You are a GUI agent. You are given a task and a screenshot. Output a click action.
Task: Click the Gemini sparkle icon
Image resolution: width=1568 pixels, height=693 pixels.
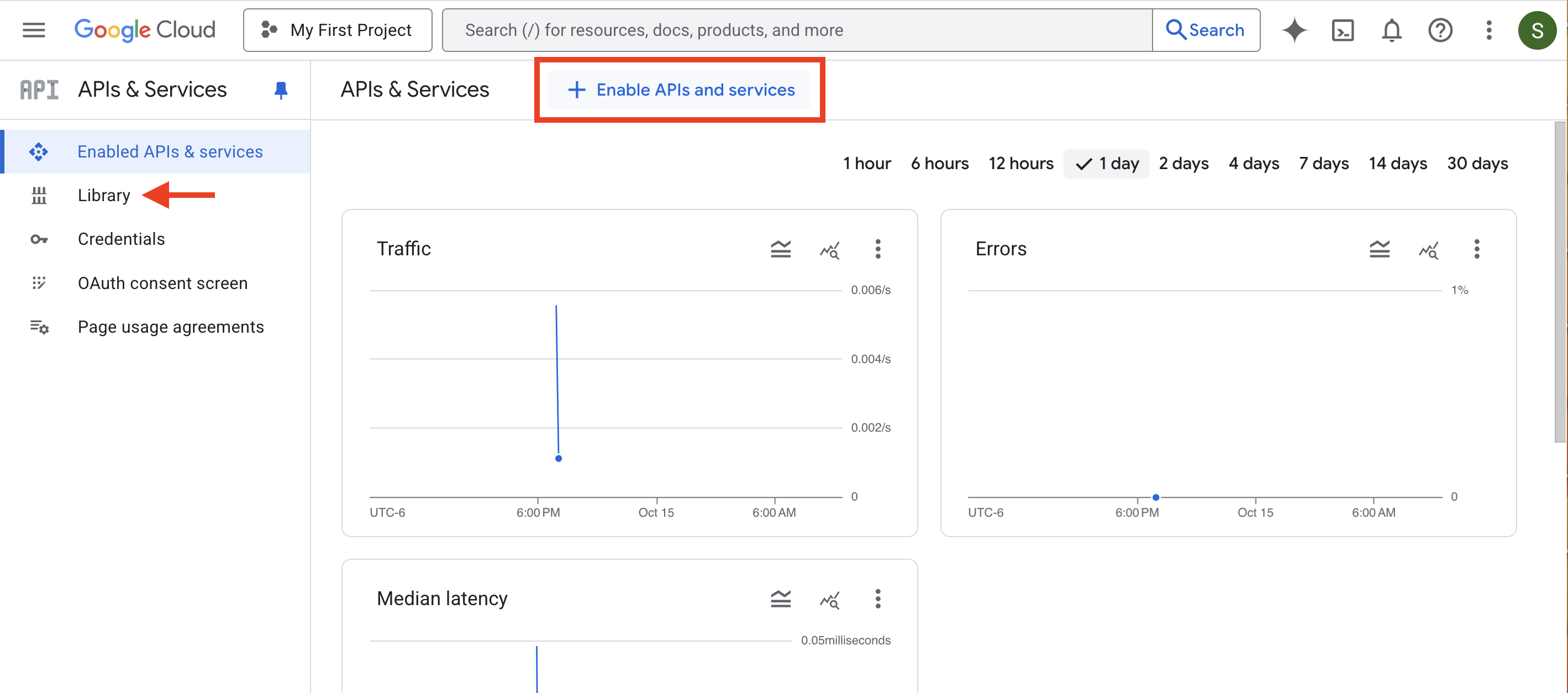click(1294, 30)
